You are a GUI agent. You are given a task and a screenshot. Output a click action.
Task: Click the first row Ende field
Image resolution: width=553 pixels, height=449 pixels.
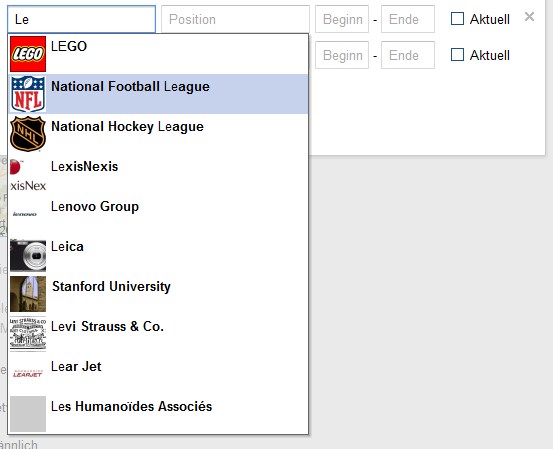pos(408,19)
